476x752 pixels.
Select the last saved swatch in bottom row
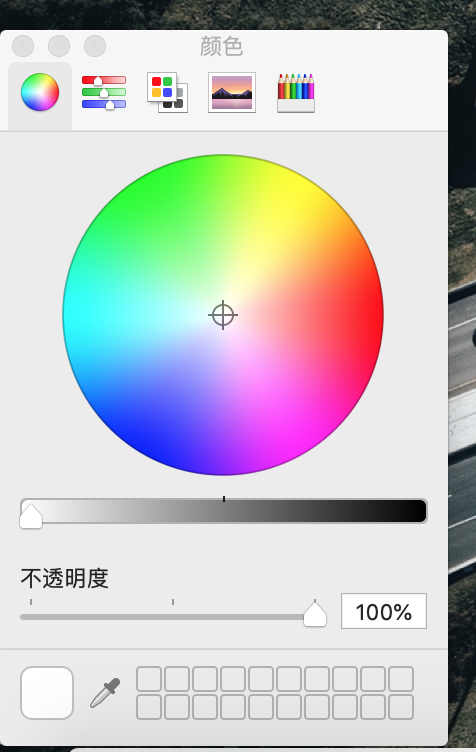click(x=401, y=707)
